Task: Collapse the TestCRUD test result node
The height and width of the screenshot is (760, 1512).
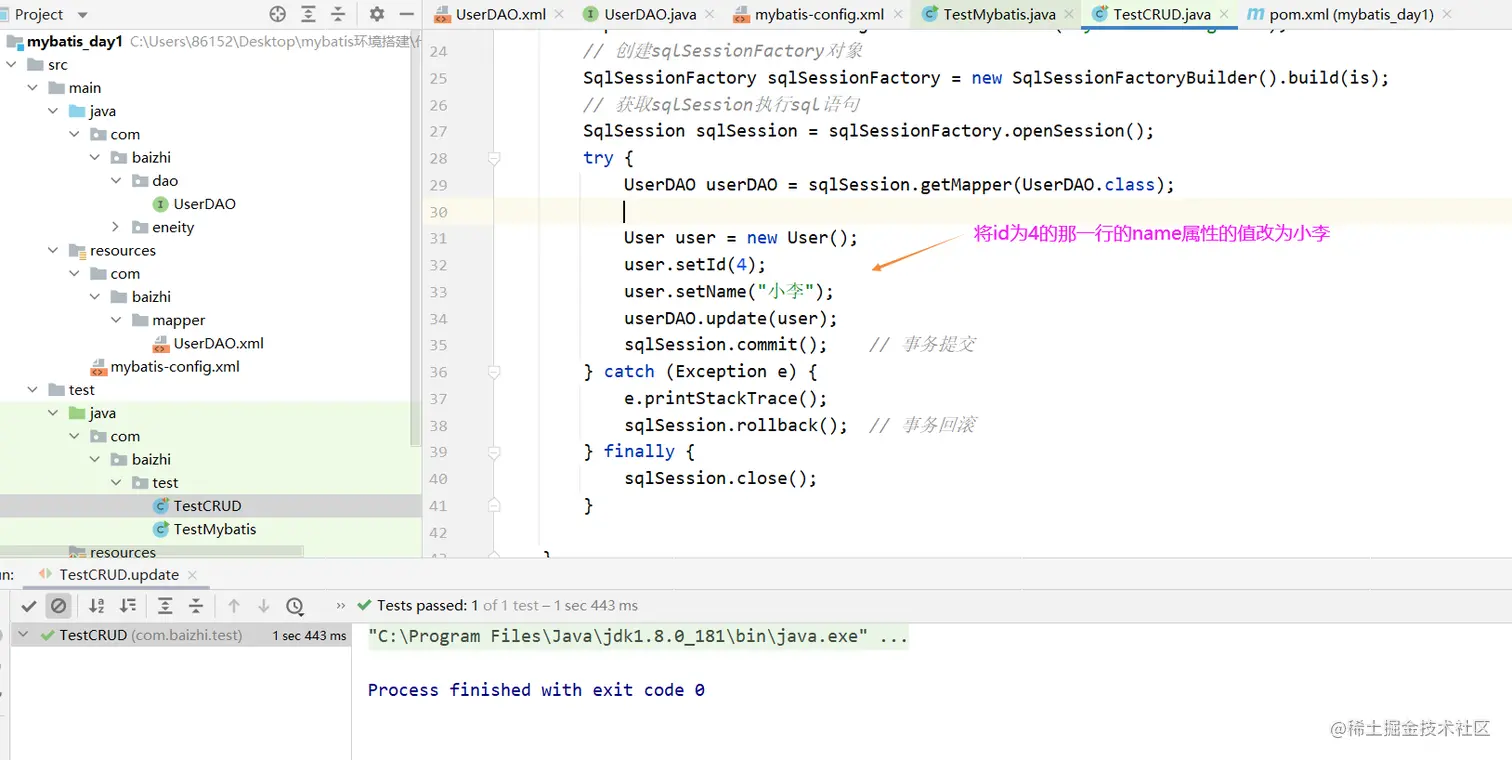Action: [22, 635]
